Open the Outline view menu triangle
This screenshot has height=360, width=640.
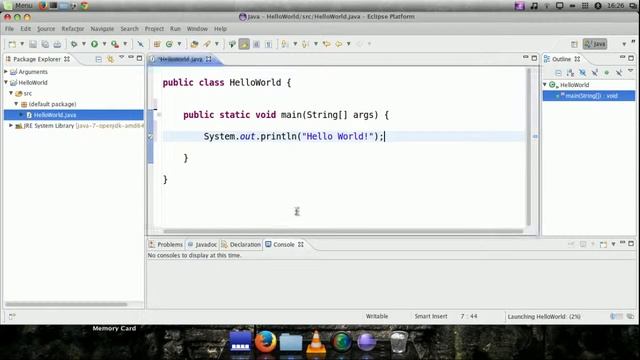tap(631, 71)
